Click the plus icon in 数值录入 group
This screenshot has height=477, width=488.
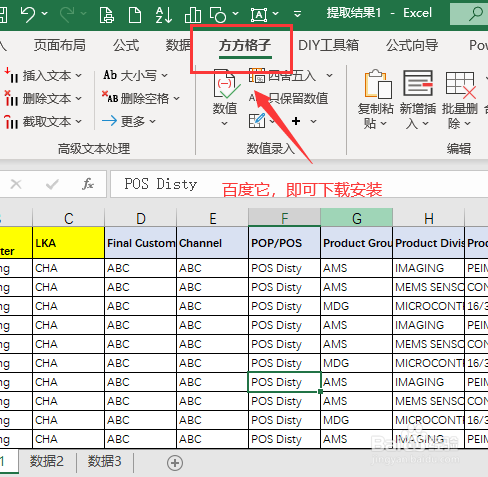[296, 121]
